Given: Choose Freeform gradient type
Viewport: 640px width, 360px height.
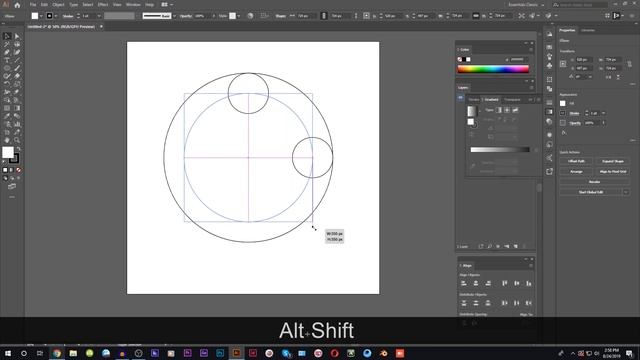Looking at the screenshot, I should [x=515, y=110].
